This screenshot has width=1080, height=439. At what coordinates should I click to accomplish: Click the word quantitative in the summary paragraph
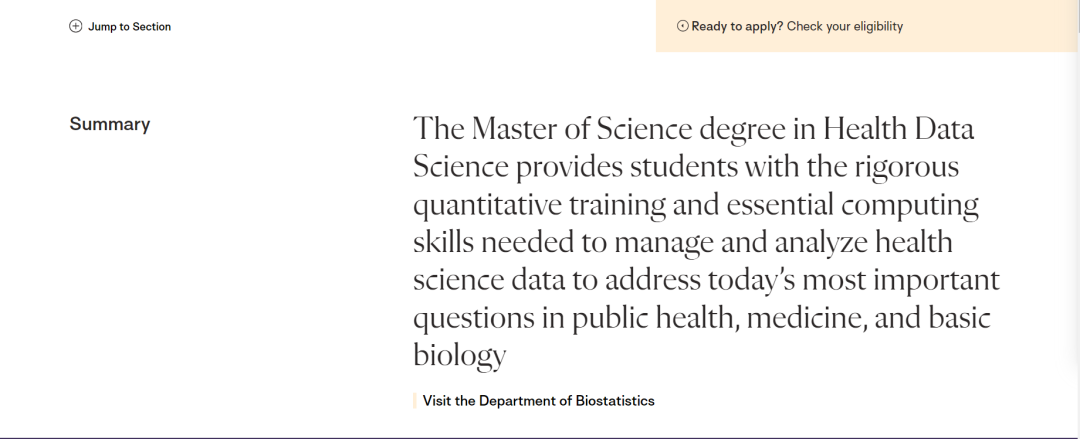[x=487, y=205]
